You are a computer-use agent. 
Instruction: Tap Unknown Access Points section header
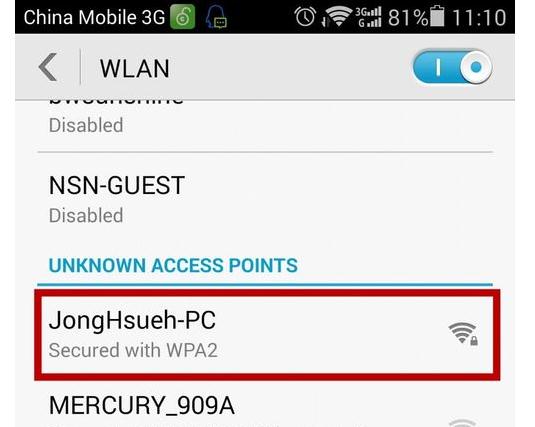173,265
